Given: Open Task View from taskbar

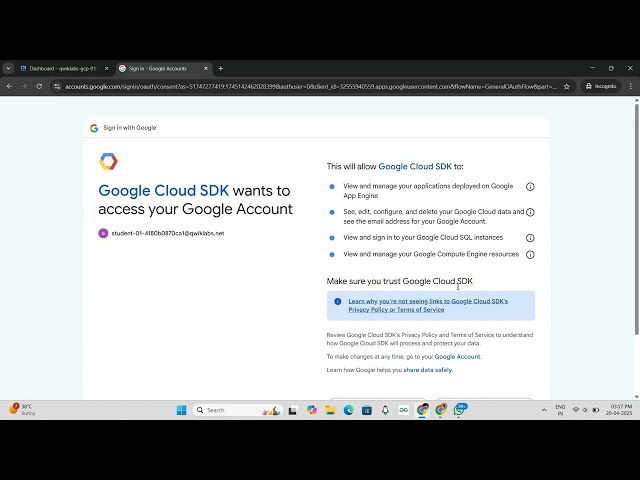Looking at the screenshot, I should click(x=293, y=411).
